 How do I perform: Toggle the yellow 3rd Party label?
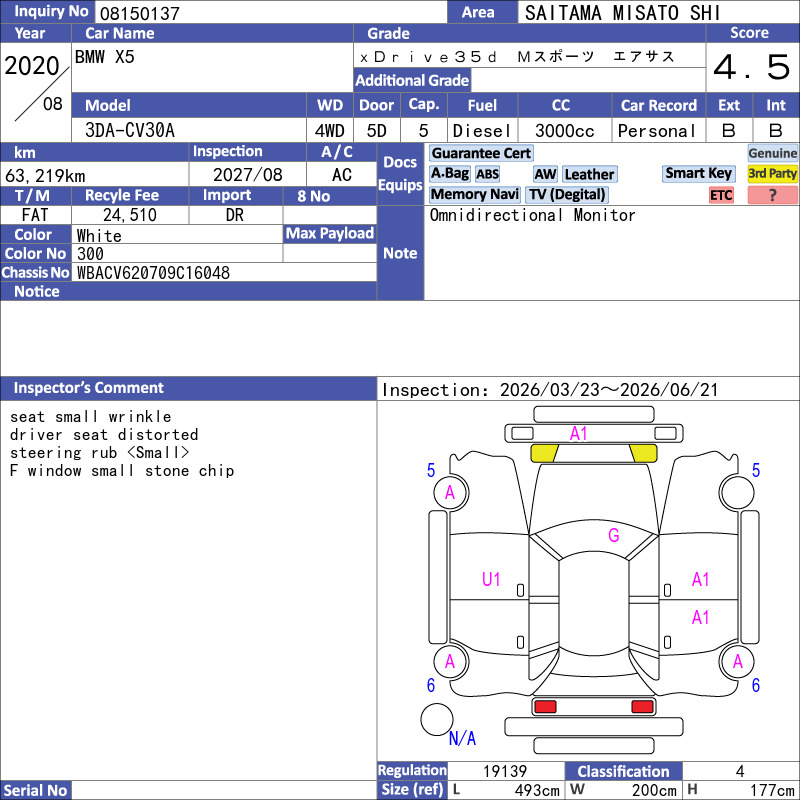[x=773, y=174]
